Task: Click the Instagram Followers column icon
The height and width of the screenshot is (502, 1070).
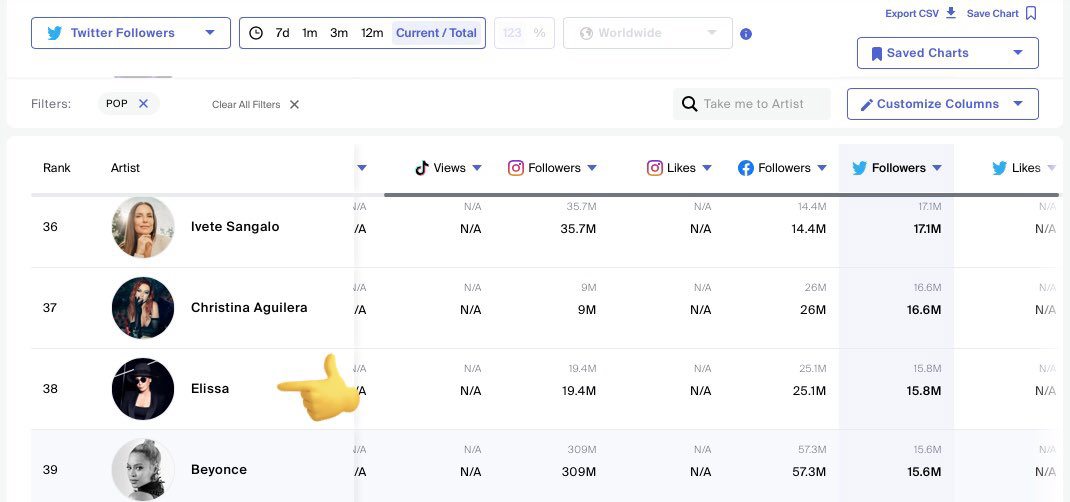Action: [x=516, y=168]
